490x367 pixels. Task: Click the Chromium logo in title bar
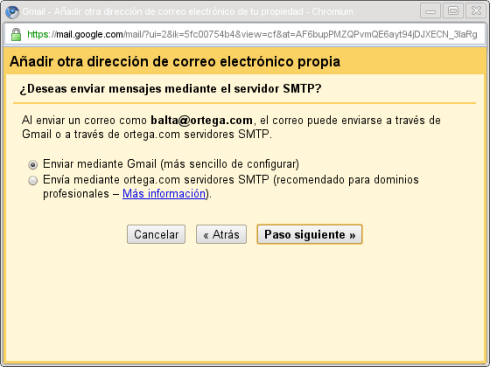coord(12,12)
